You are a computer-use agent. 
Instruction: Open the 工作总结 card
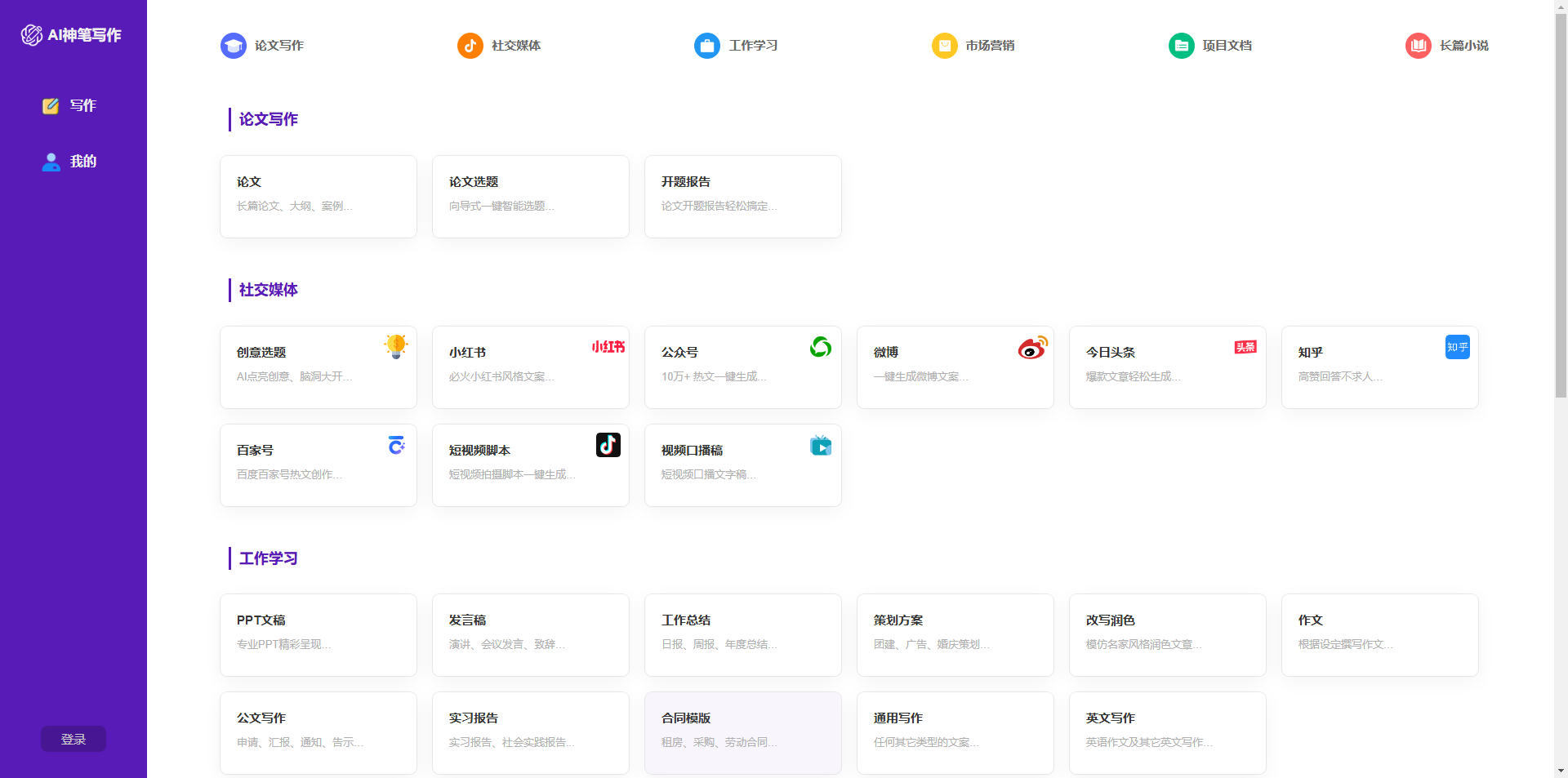pyautogui.click(x=743, y=635)
